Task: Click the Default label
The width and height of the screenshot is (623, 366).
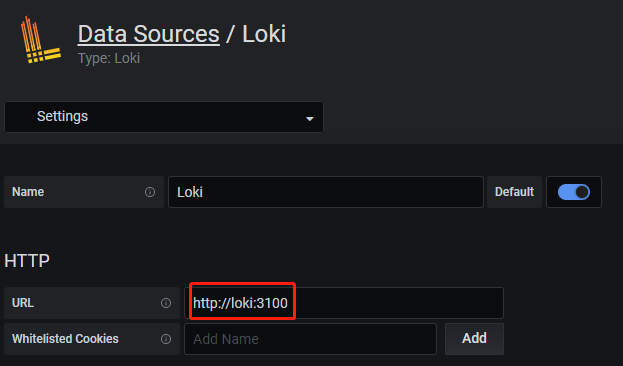Action: tap(514, 192)
